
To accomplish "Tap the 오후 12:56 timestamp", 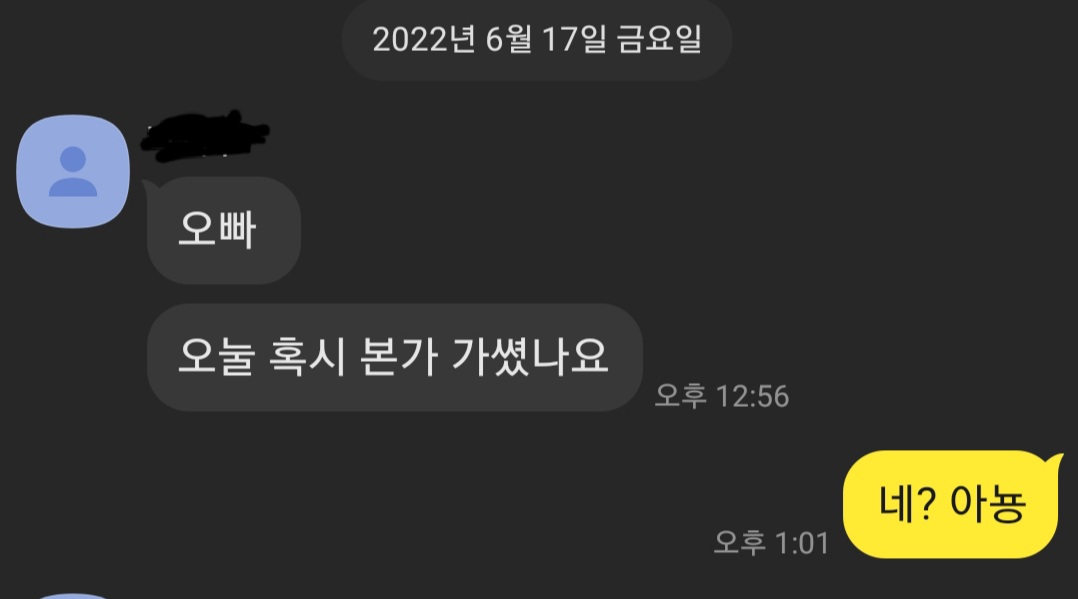I will pyautogui.click(x=722, y=396).
